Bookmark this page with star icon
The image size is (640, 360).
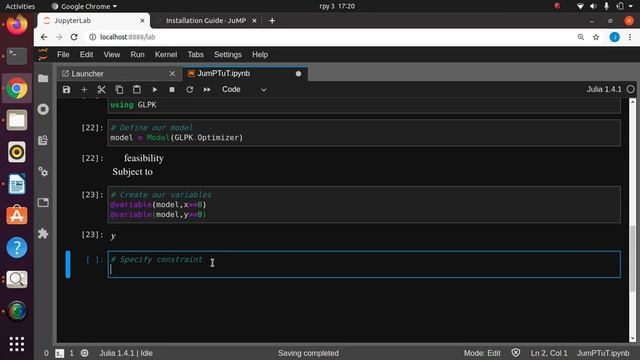pos(596,37)
